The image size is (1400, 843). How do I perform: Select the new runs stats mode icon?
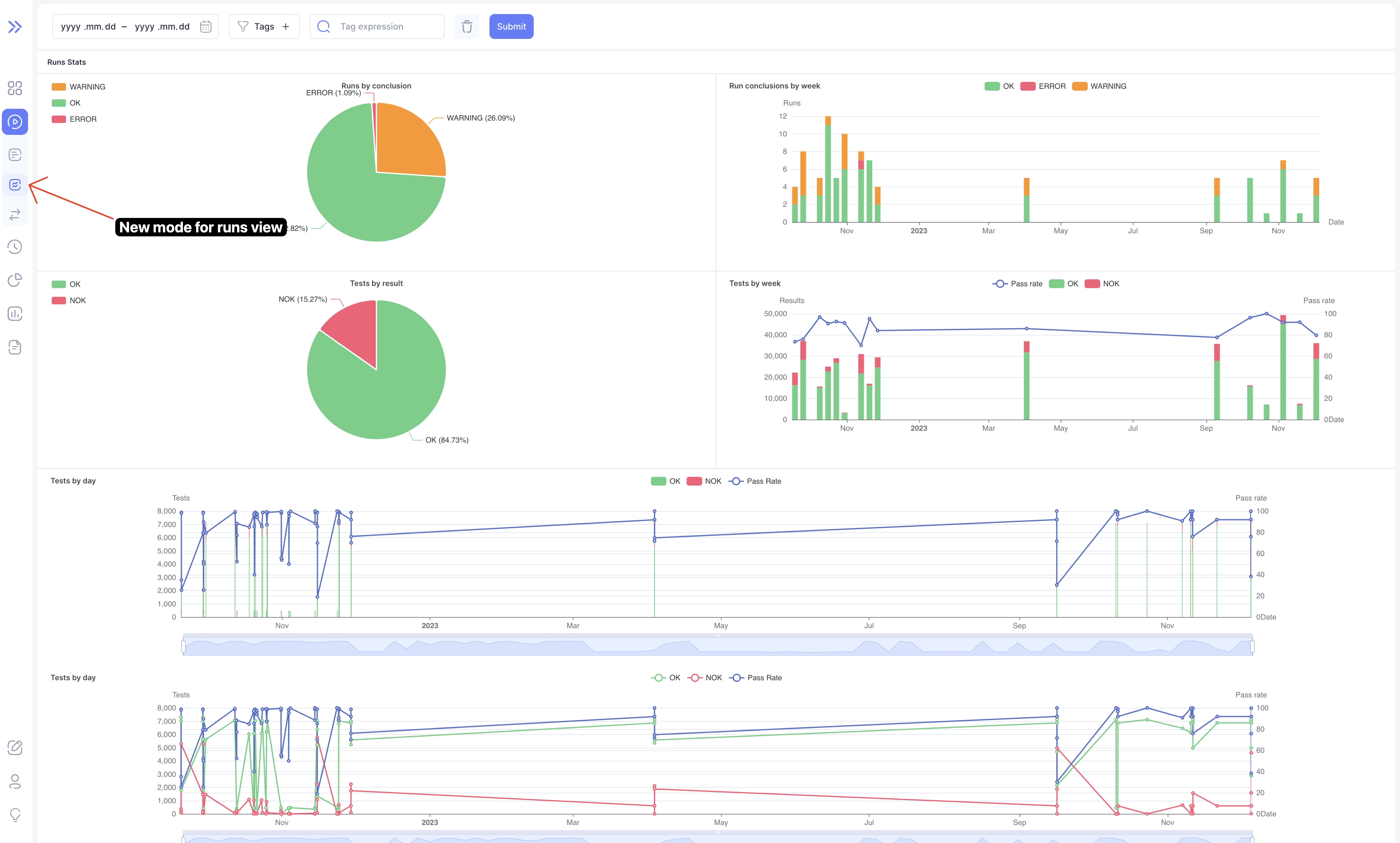coord(15,185)
